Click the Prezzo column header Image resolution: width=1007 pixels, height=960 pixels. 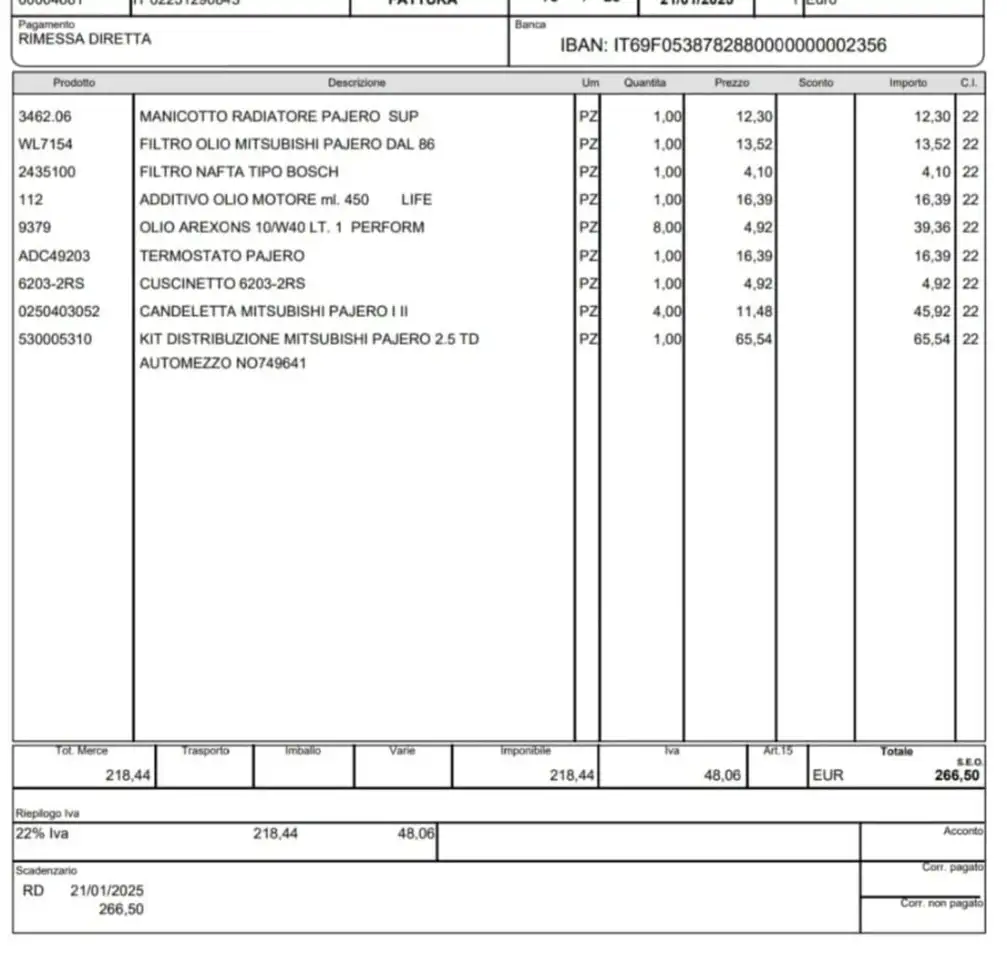tap(731, 83)
